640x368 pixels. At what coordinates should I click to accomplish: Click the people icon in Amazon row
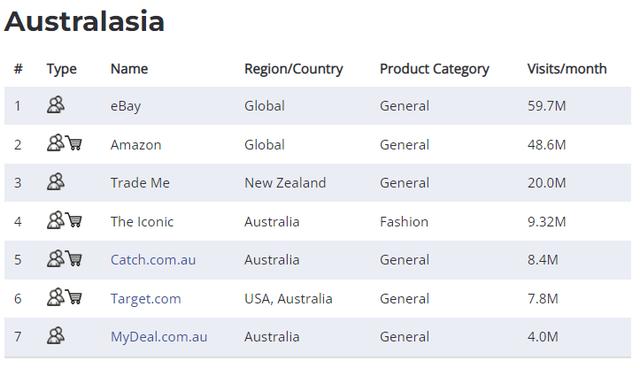tap(56, 143)
